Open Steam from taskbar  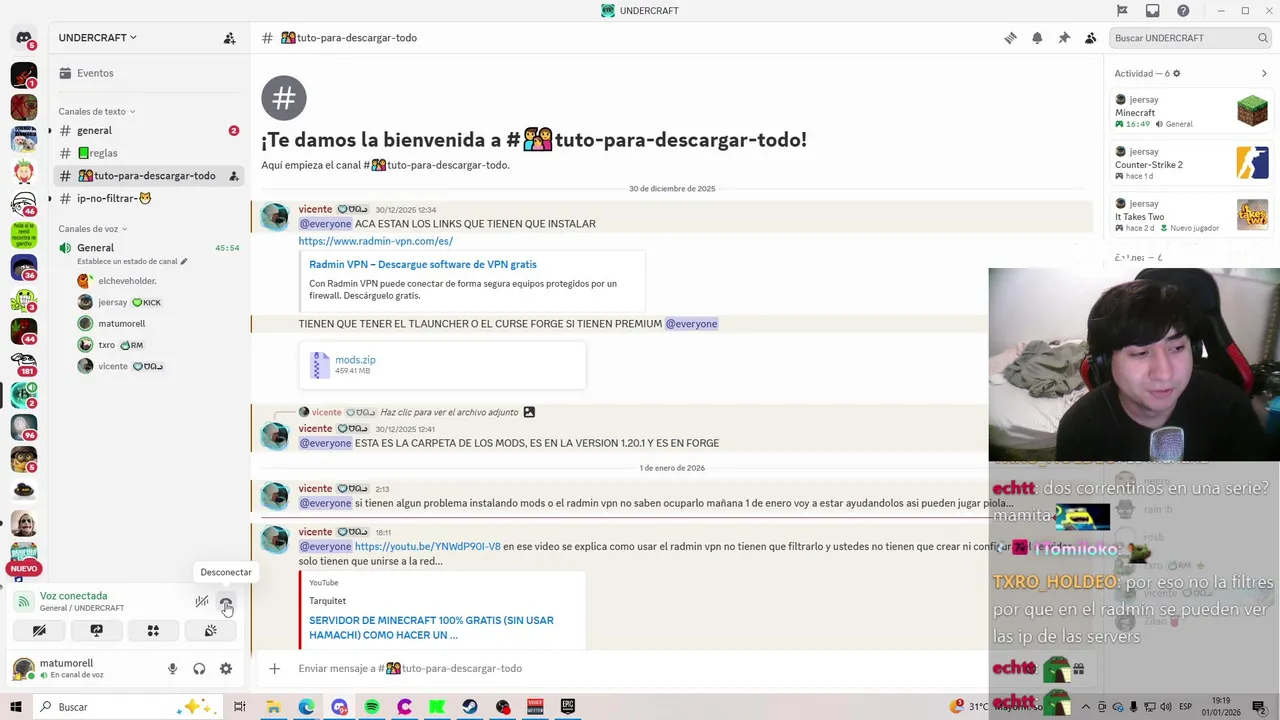[x=470, y=707]
